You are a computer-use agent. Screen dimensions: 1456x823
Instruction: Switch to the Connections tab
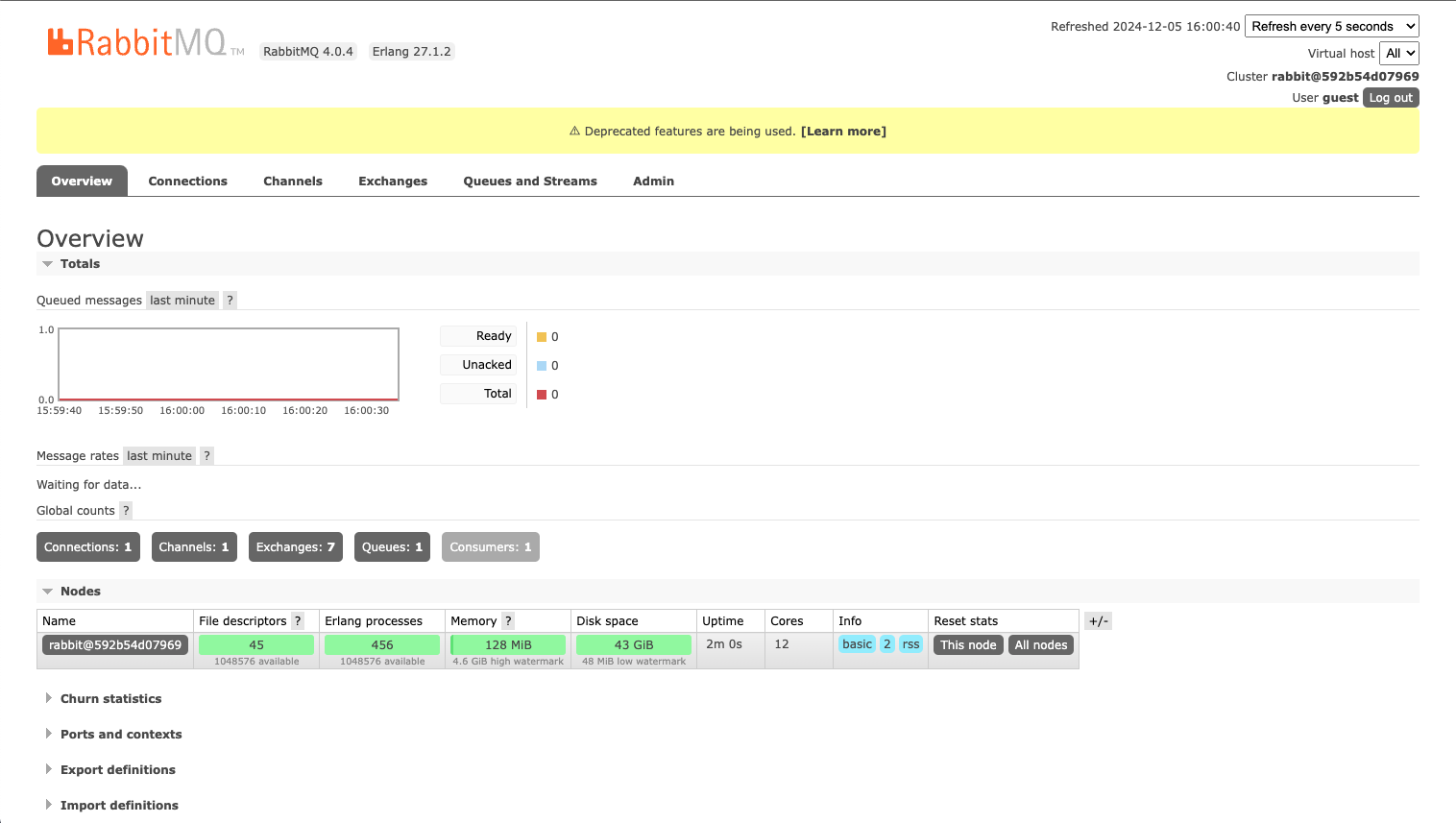point(187,181)
